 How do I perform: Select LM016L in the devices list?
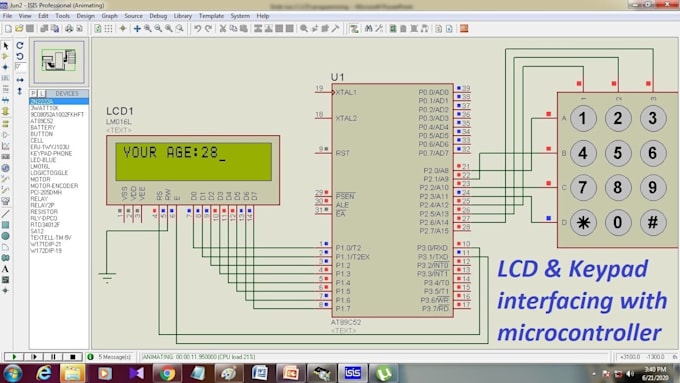click(x=40, y=167)
